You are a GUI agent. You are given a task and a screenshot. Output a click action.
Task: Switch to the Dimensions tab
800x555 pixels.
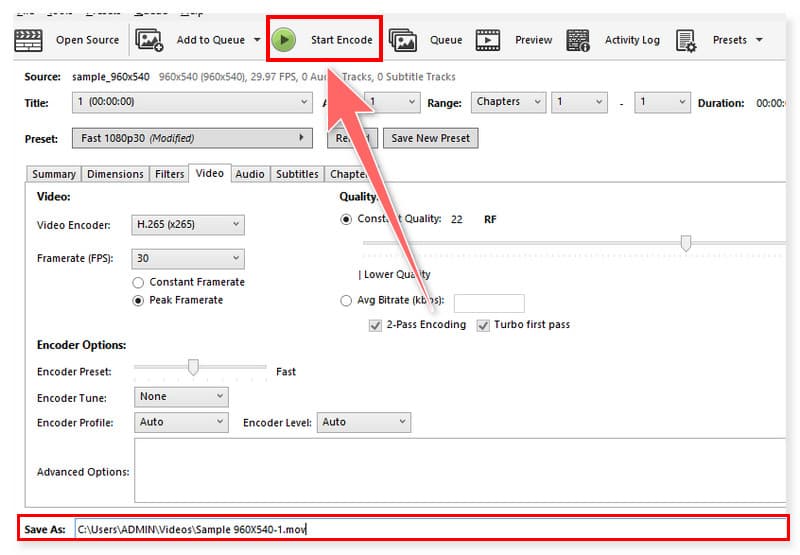coord(115,174)
